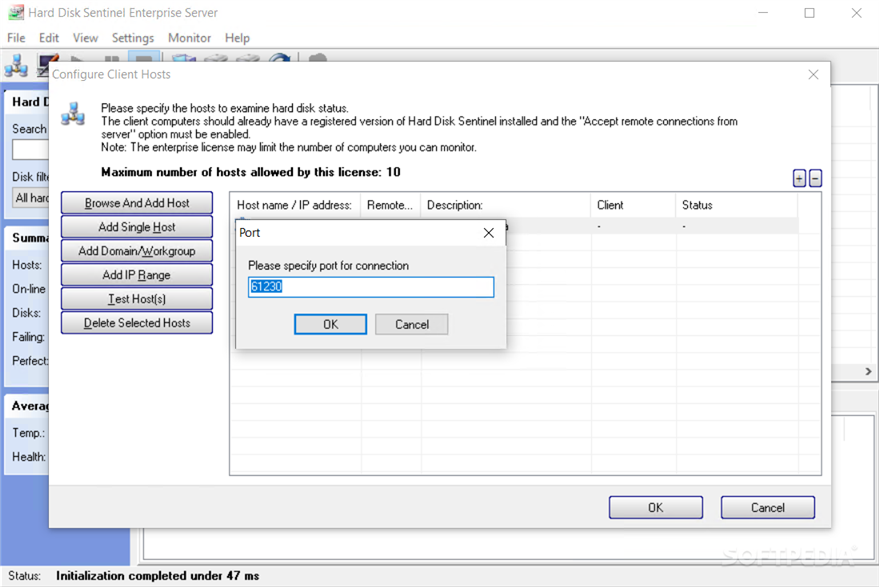Image resolution: width=879 pixels, height=587 pixels.
Task: Click the Client column header
Action: point(633,205)
